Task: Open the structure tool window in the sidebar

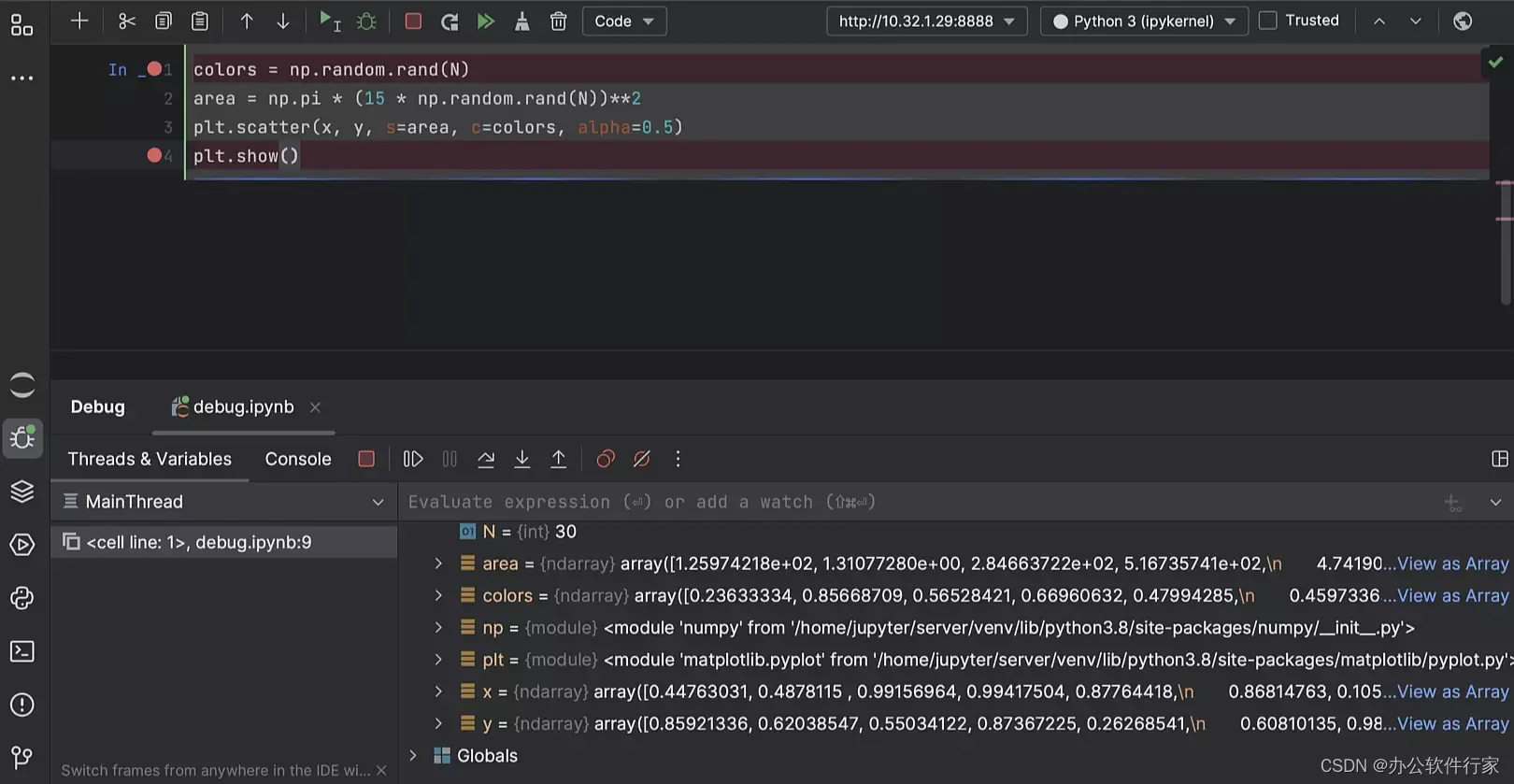Action: click(21, 25)
